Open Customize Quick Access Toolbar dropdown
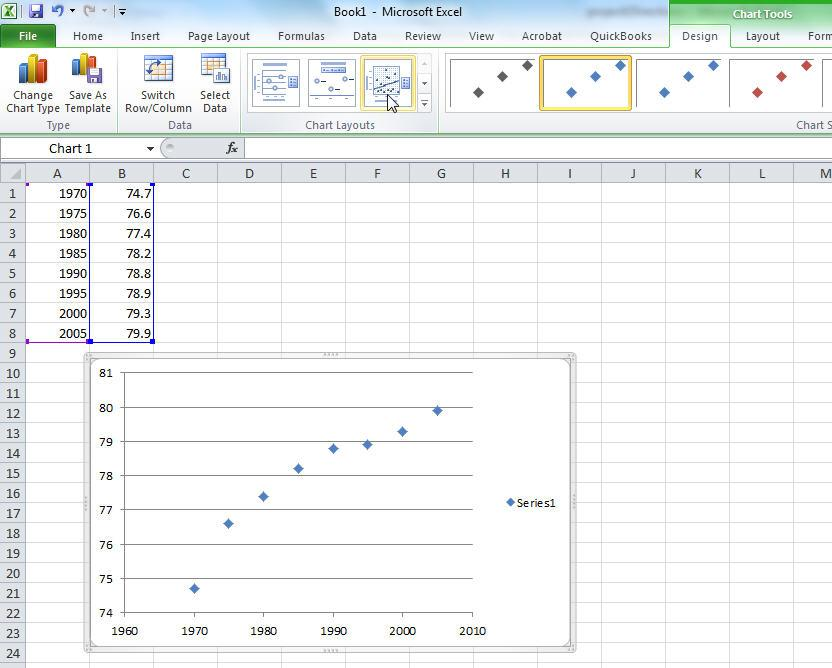Image resolution: width=832 pixels, height=668 pixels. pyautogui.click(x=122, y=12)
